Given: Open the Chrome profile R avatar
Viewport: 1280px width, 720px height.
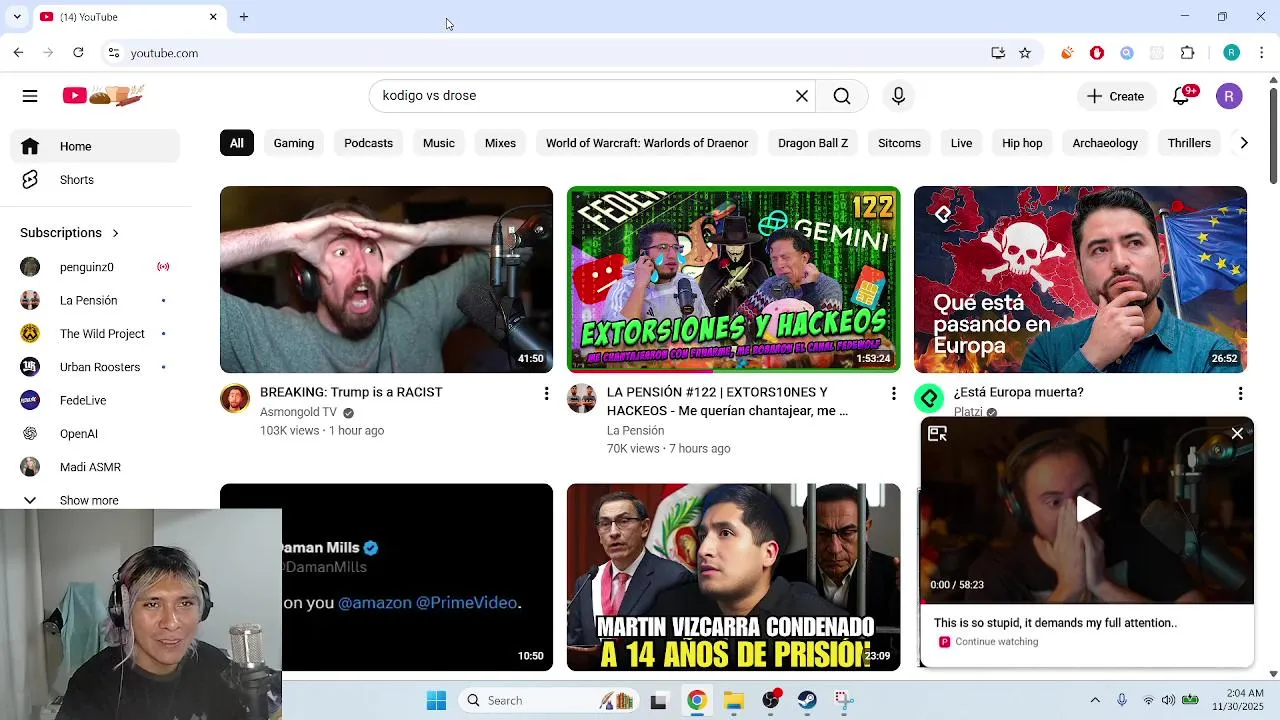Looking at the screenshot, I should click(x=1232, y=53).
